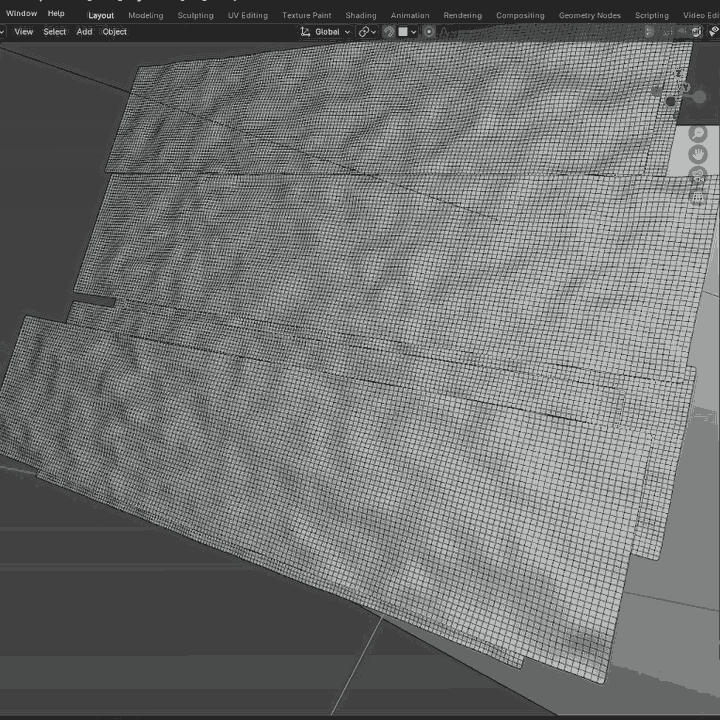Toggle proportional editing in the header
The image size is (720, 720).
click(x=430, y=32)
